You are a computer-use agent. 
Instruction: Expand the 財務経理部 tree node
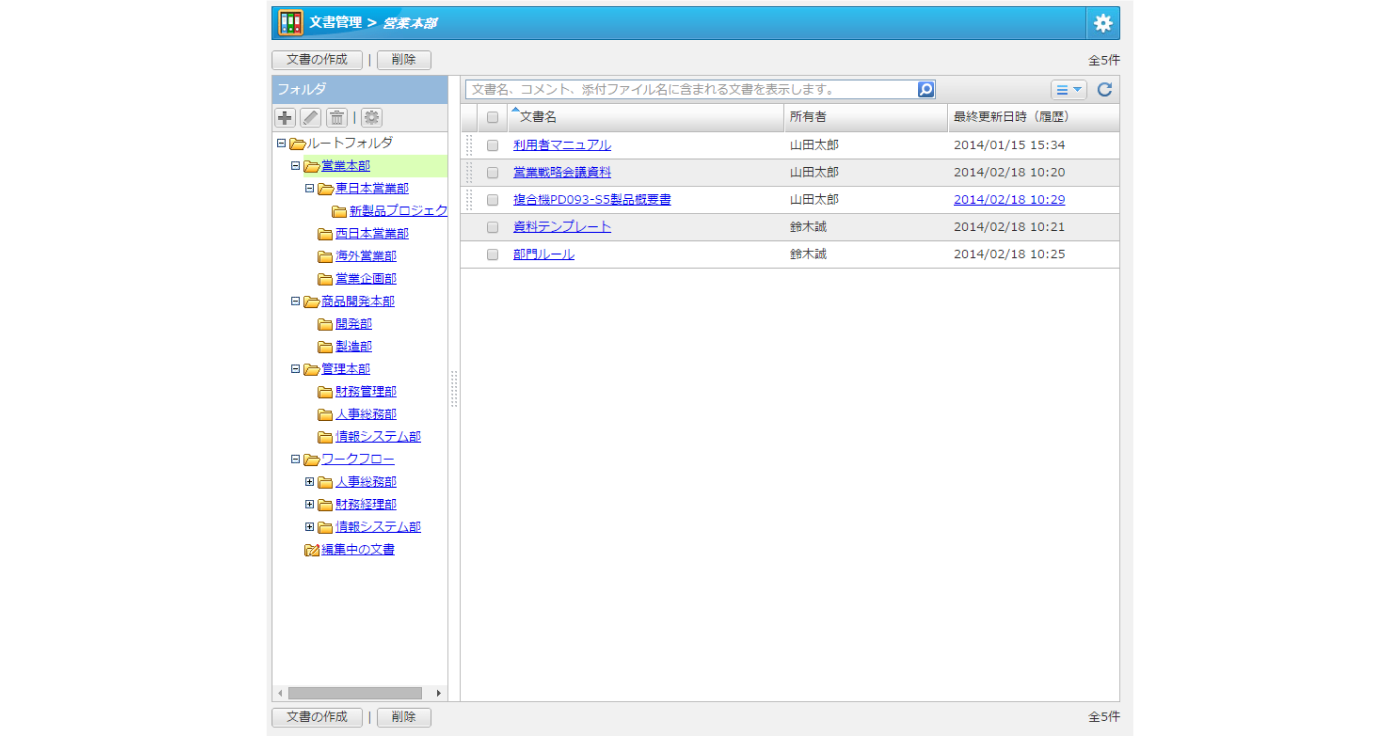[309, 504]
